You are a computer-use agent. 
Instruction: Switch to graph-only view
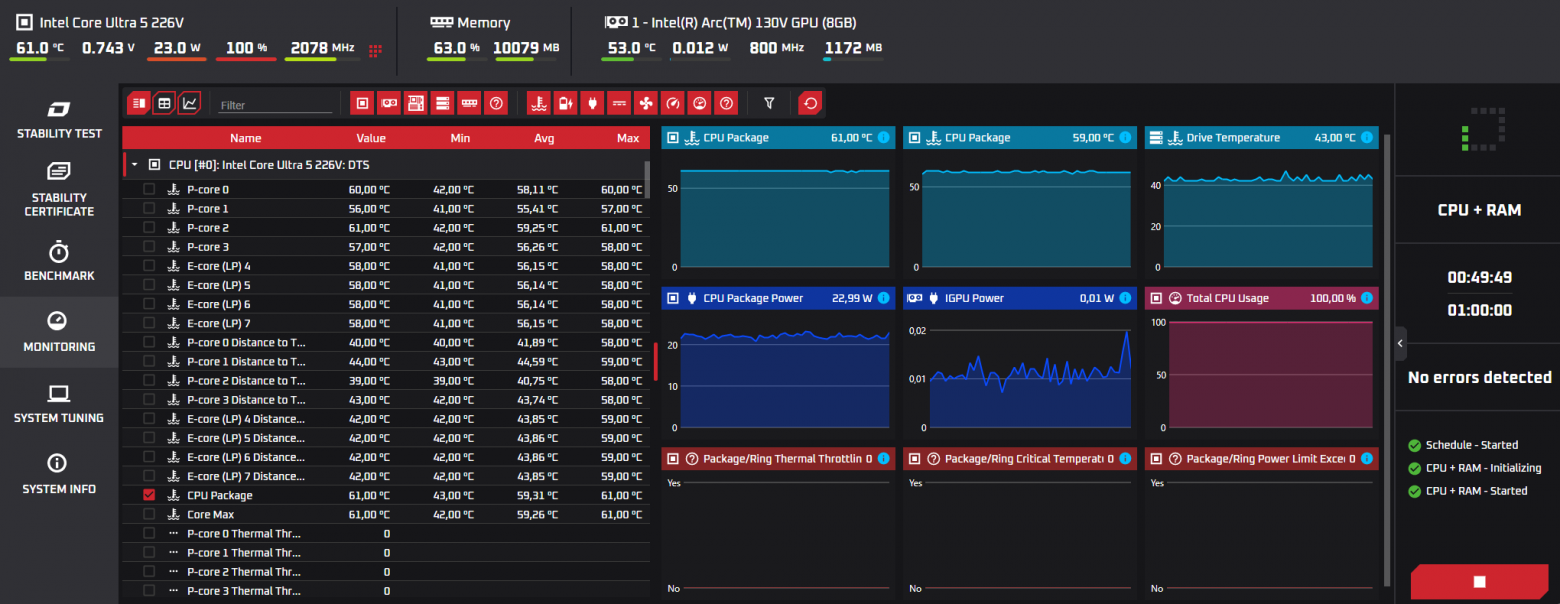click(189, 102)
